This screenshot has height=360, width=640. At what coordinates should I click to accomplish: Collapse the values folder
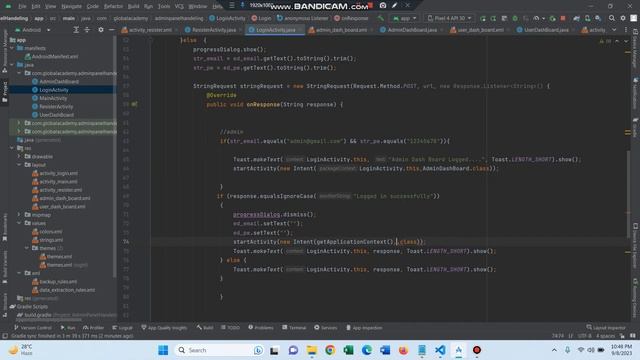pyautogui.click(x=19, y=223)
